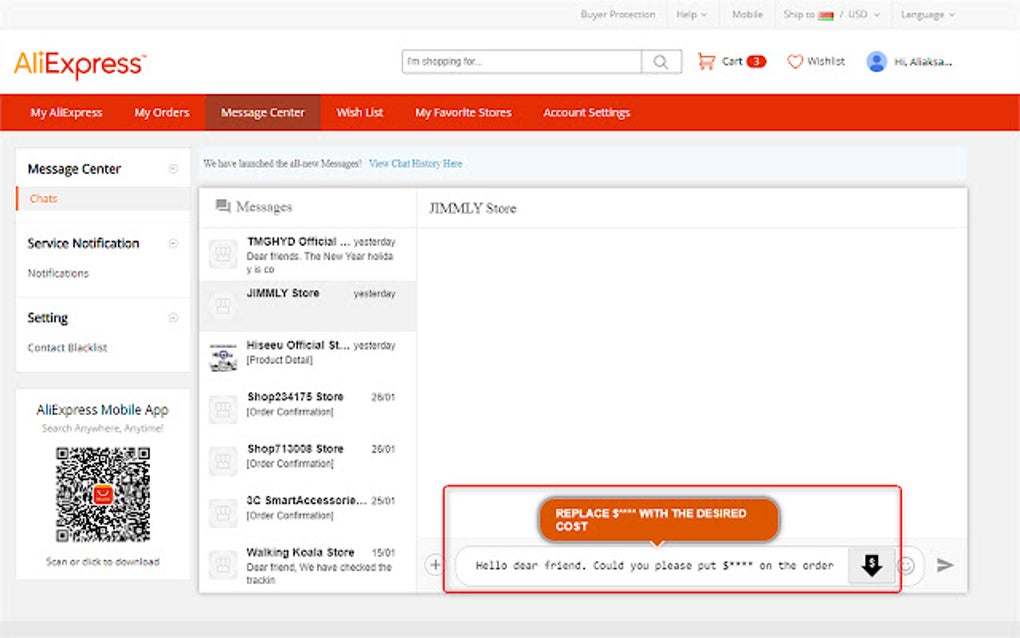1020x638 pixels.
Task: Click the chat message input field
Action: click(x=654, y=565)
